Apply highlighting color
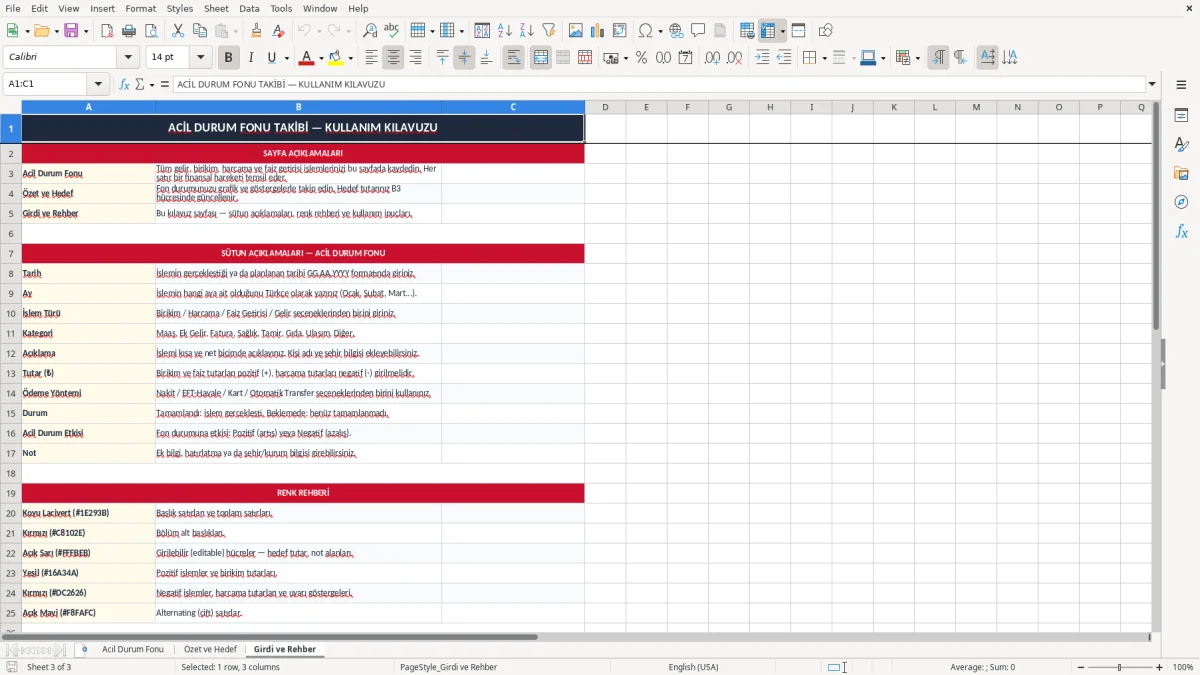The image size is (1200, 675). tap(336, 58)
